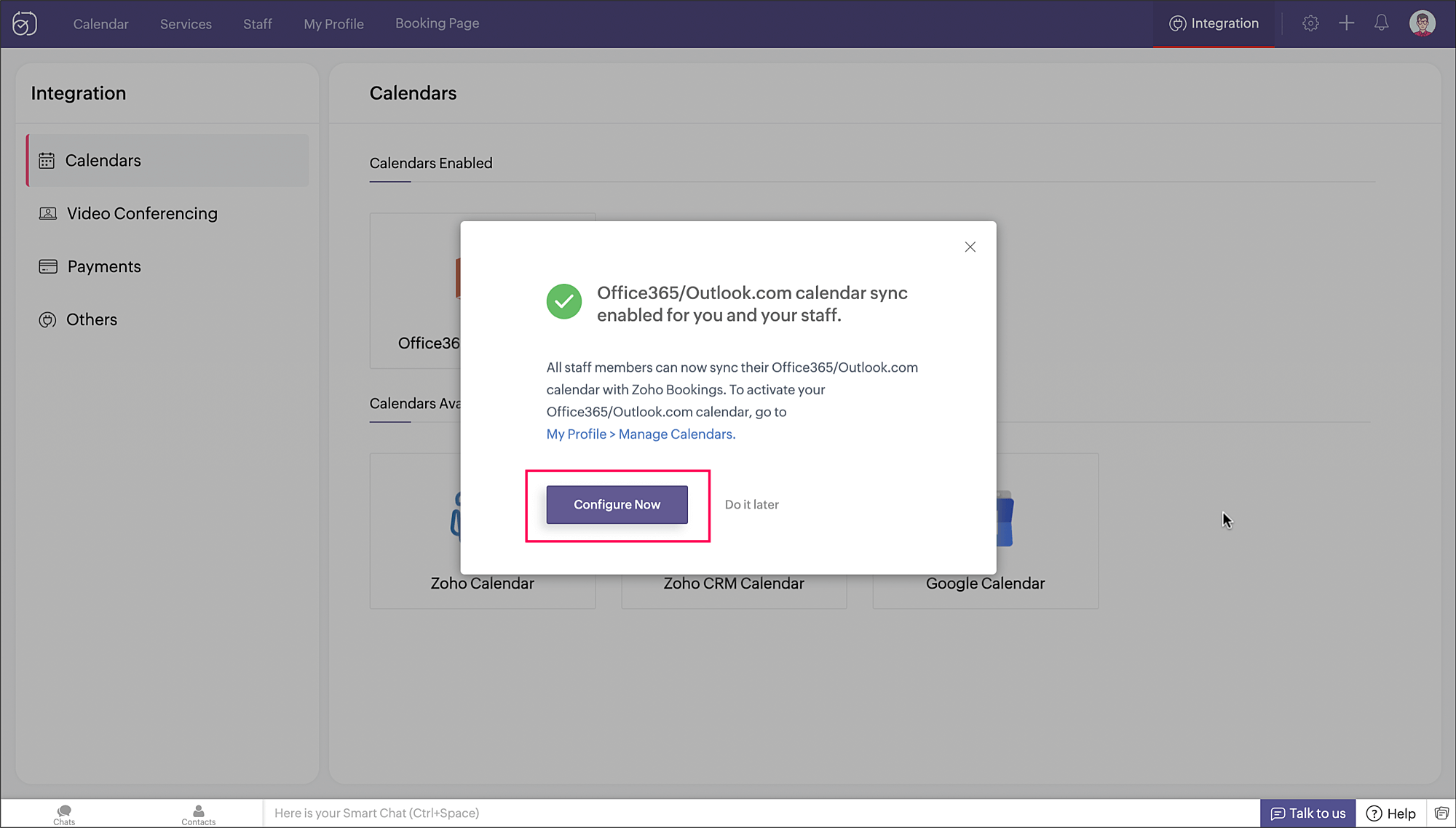
Task: Open the notifications bell icon
Action: coord(1381,23)
